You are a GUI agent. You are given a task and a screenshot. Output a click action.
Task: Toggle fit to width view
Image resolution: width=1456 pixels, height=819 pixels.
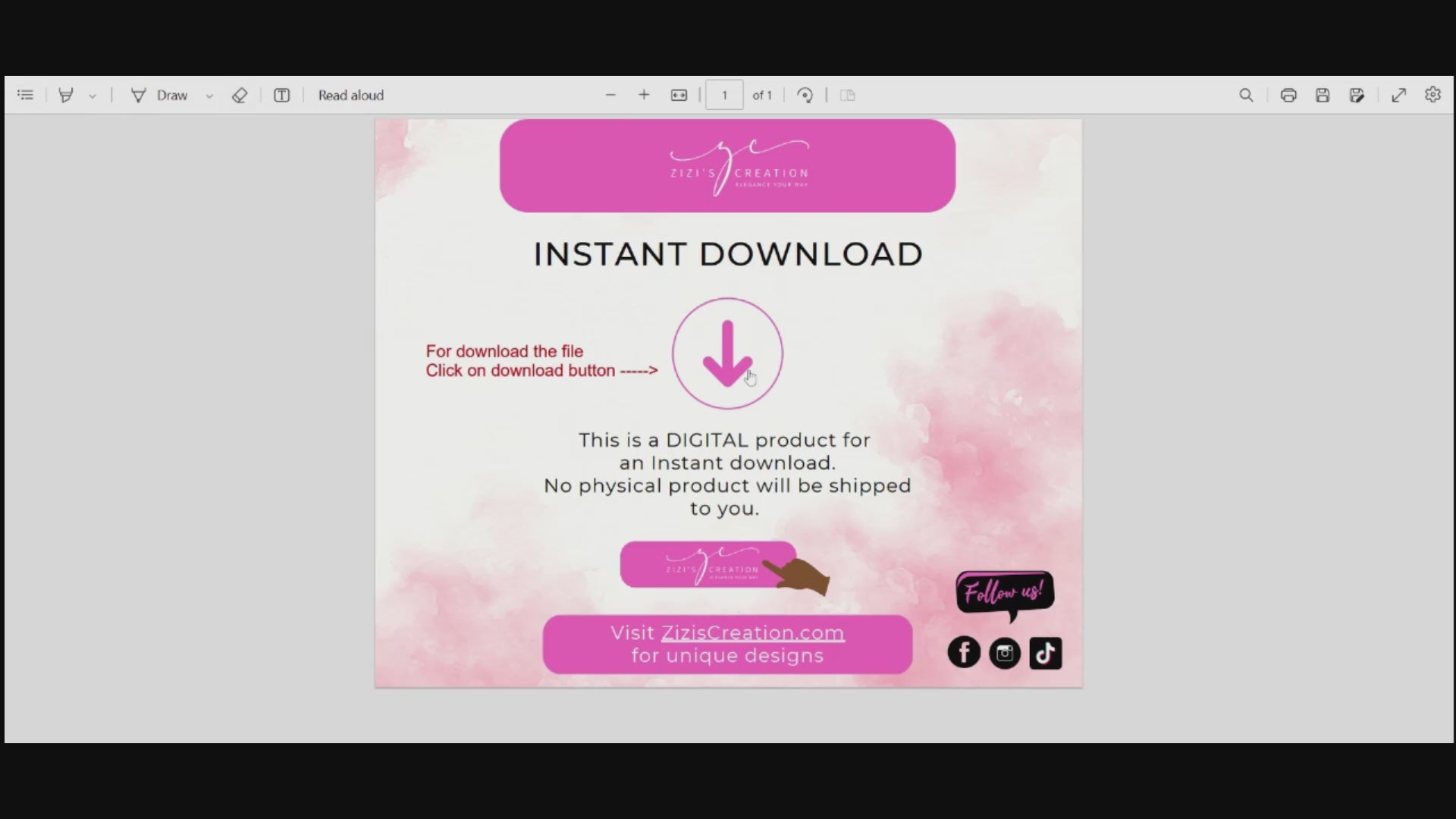(679, 95)
